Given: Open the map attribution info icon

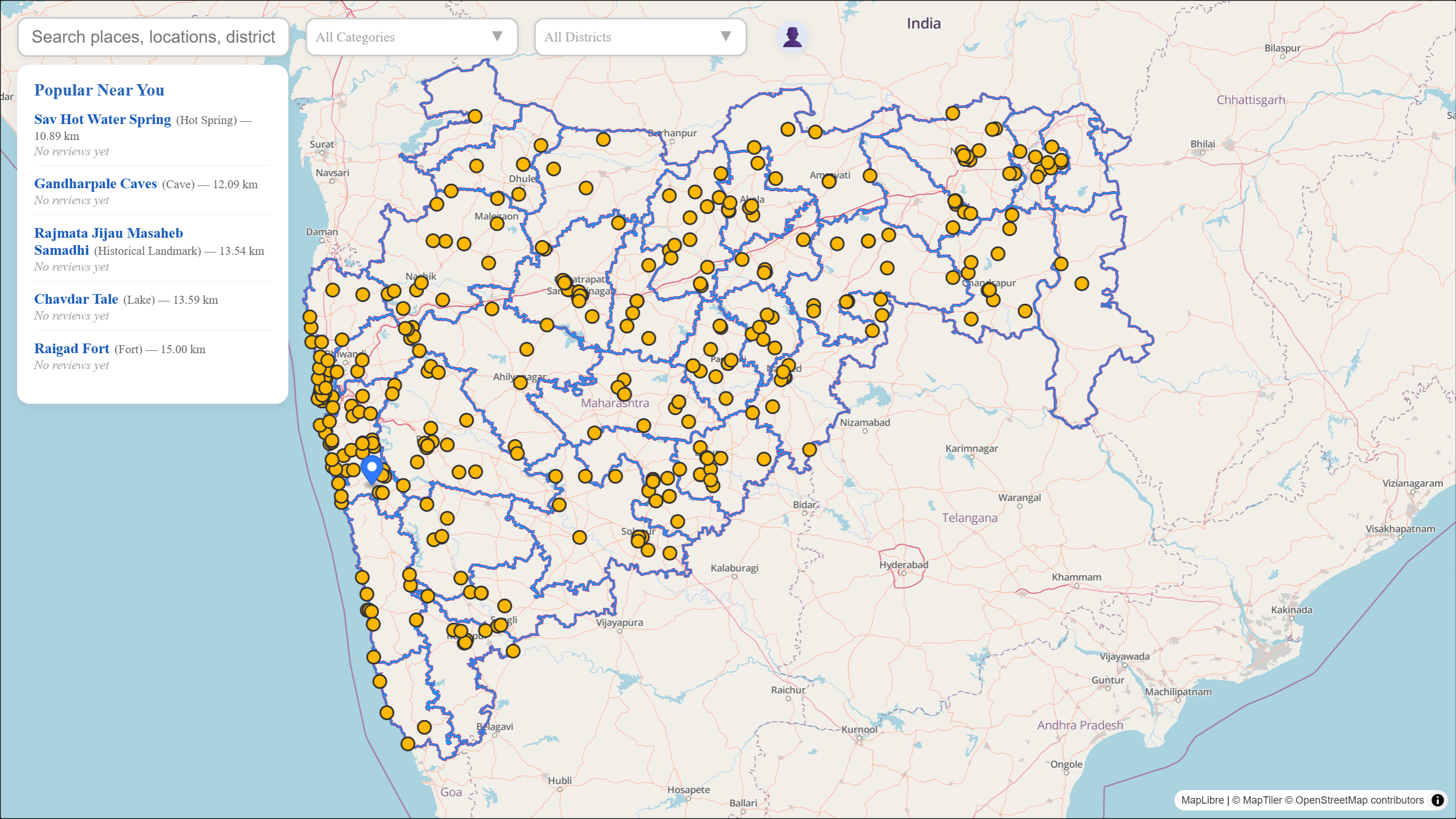Looking at the screenshot, I should [1437, 800].
